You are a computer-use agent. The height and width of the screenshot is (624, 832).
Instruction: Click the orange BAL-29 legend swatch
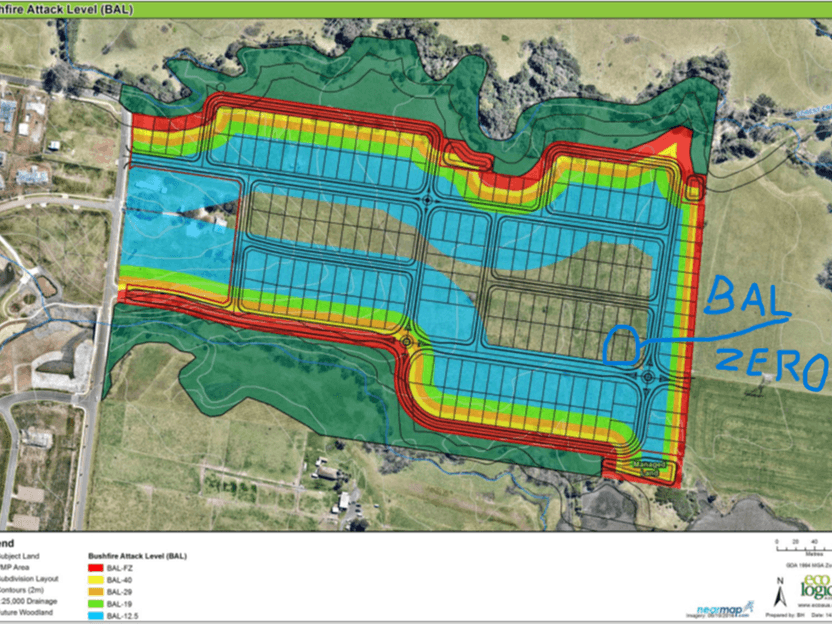tap(96, 592)
